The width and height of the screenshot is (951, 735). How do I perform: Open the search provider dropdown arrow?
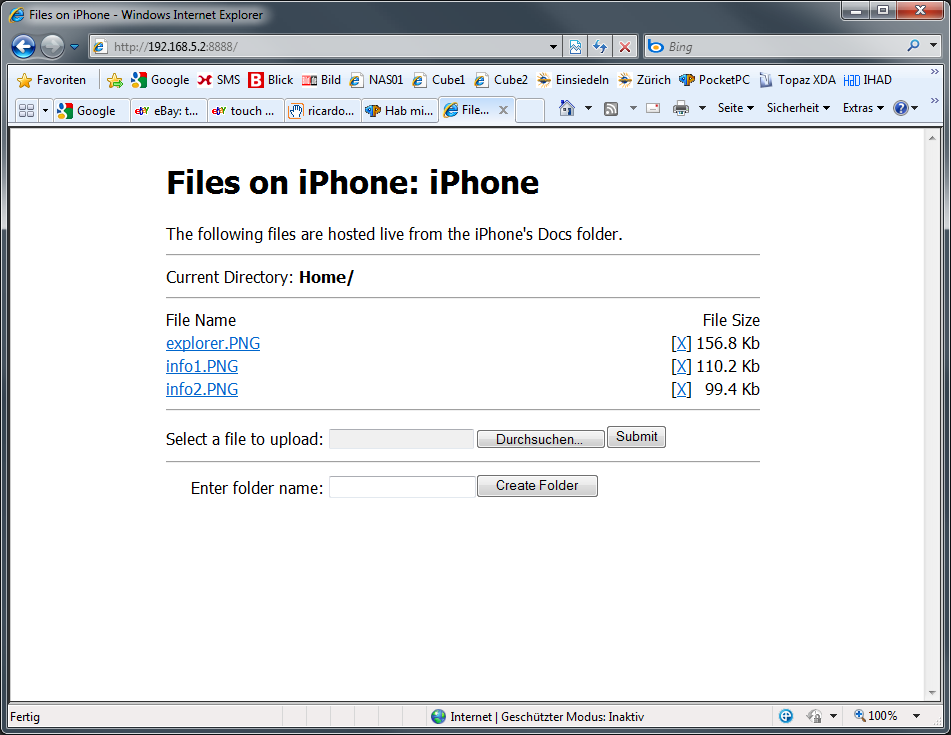pyautogui.click(x=933, y=45)
